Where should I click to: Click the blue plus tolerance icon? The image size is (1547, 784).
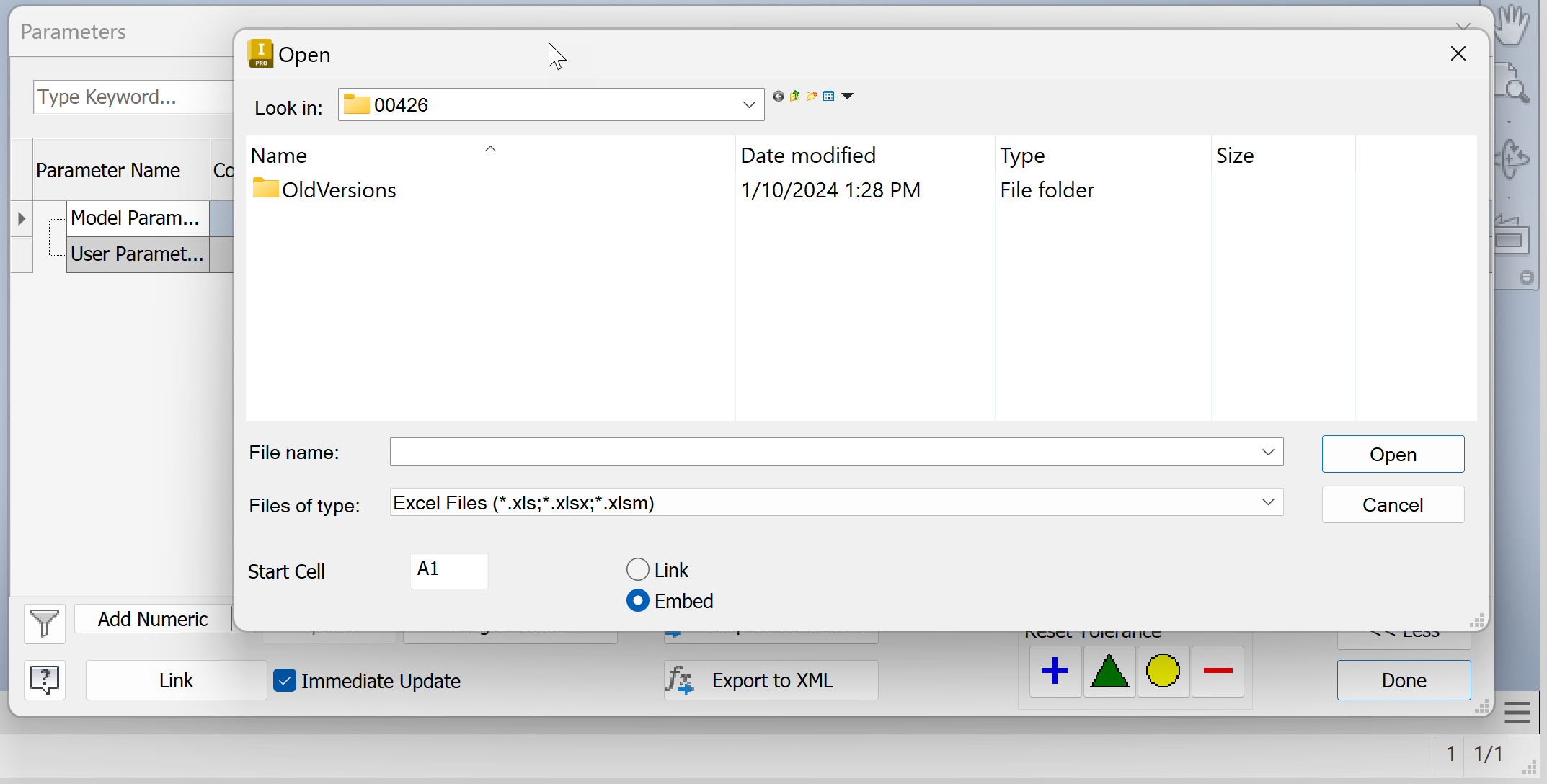point(1055,671)
